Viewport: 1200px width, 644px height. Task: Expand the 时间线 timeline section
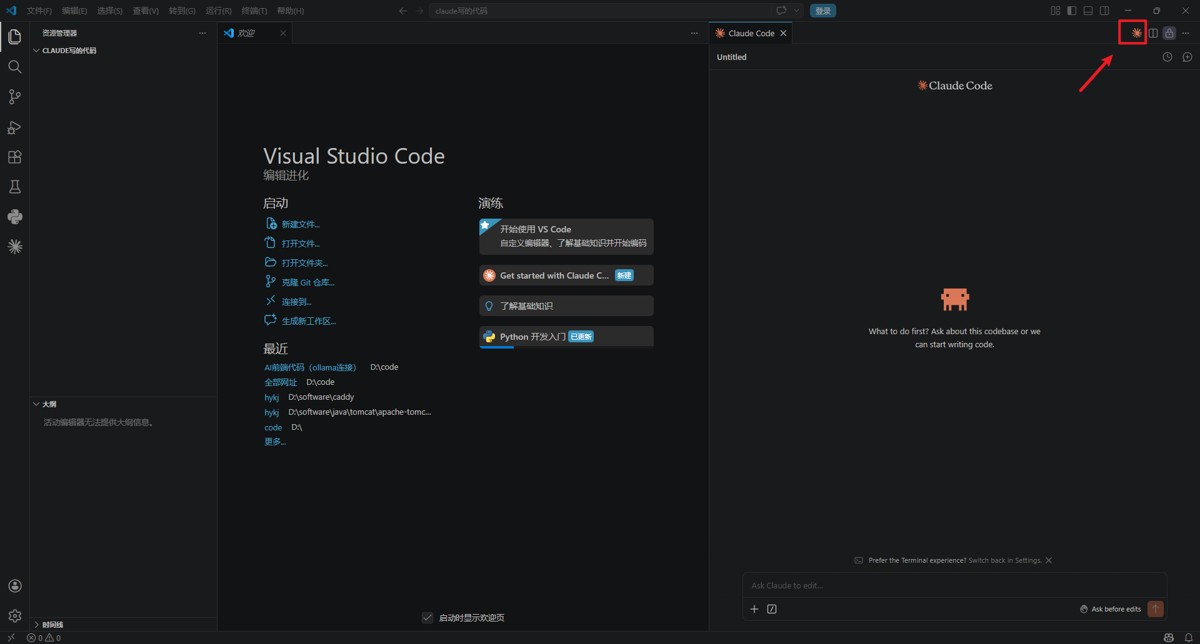[49, 624]
